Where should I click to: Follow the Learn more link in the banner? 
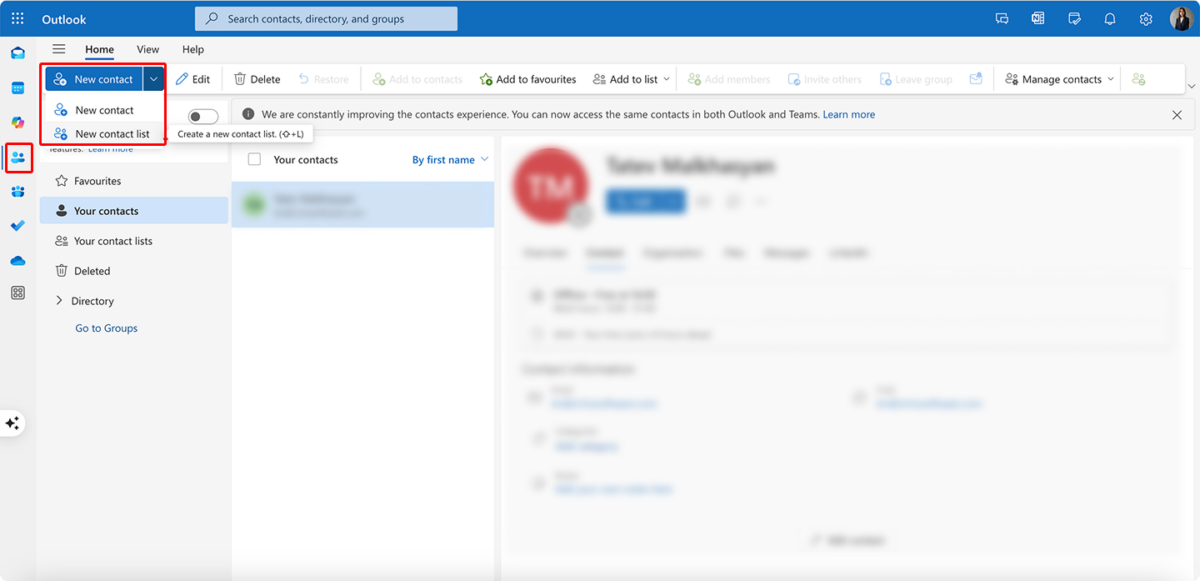849,114
